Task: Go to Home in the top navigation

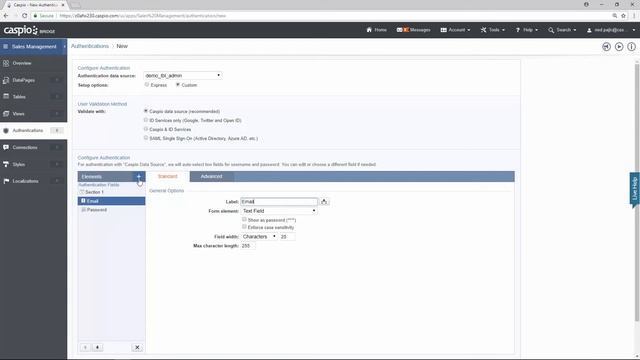Action: [376, 30]
